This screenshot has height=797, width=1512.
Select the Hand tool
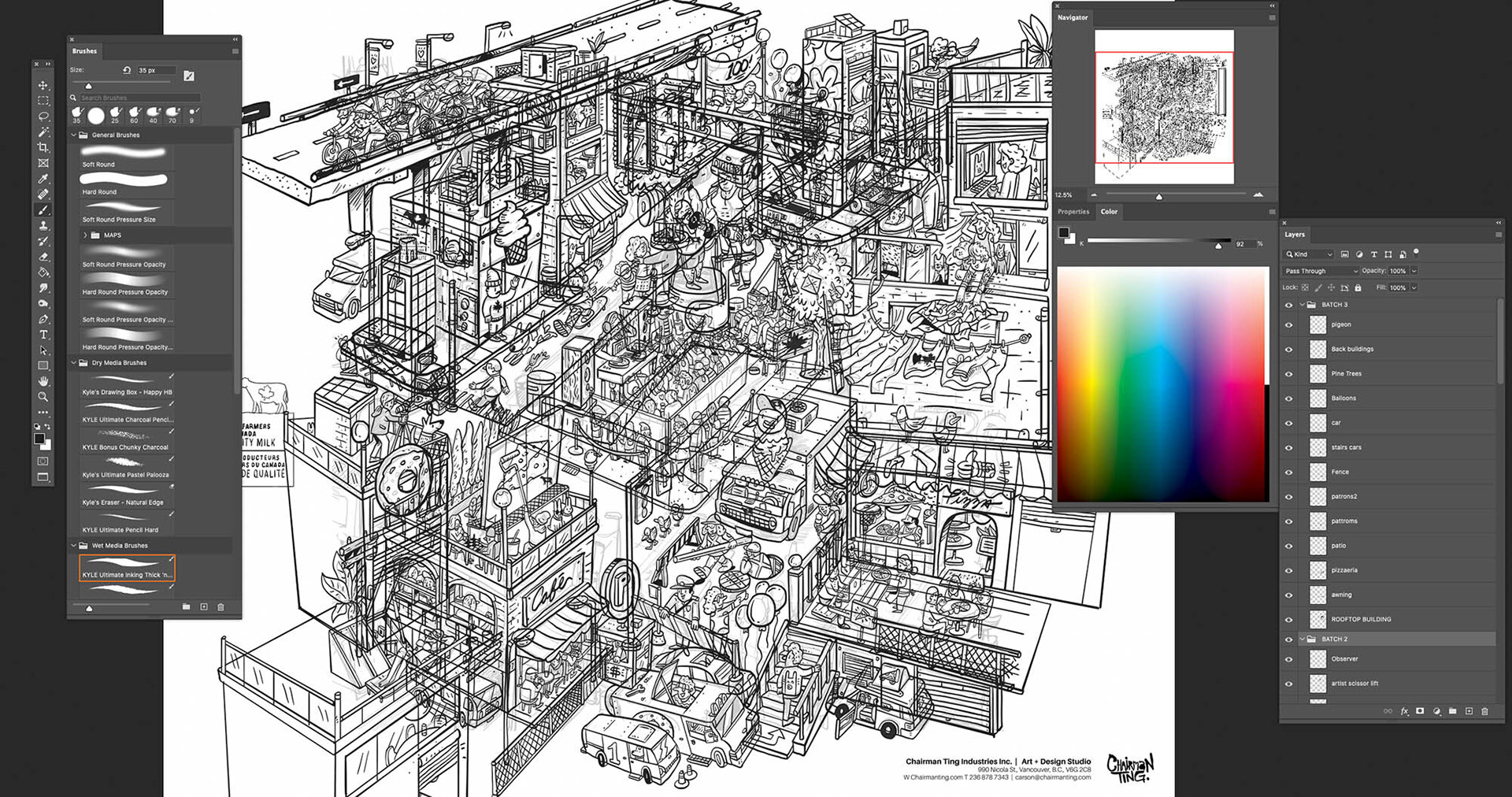click(43, 381)
